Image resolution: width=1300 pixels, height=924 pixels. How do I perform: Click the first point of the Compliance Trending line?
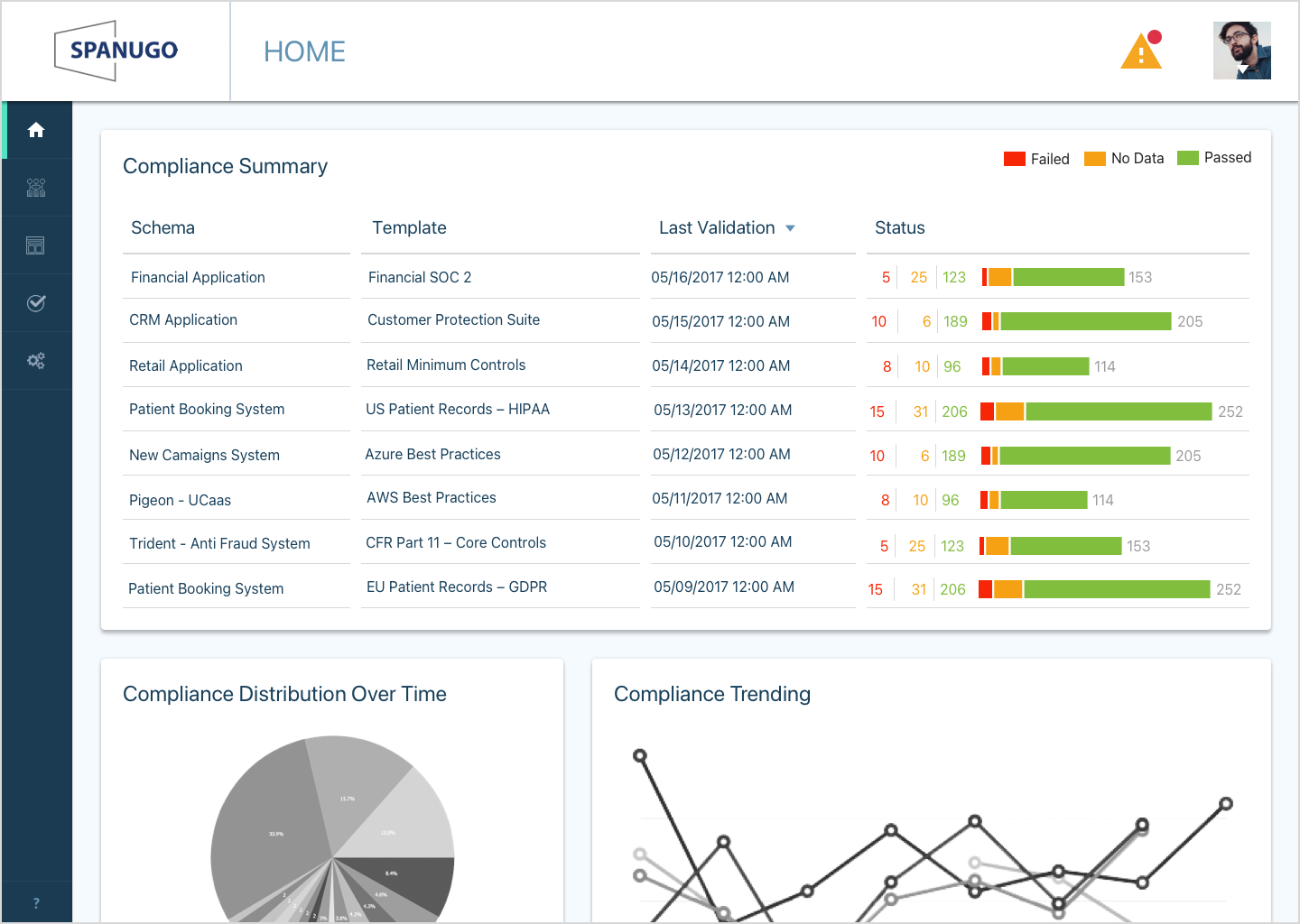click(x=640, y=755)
